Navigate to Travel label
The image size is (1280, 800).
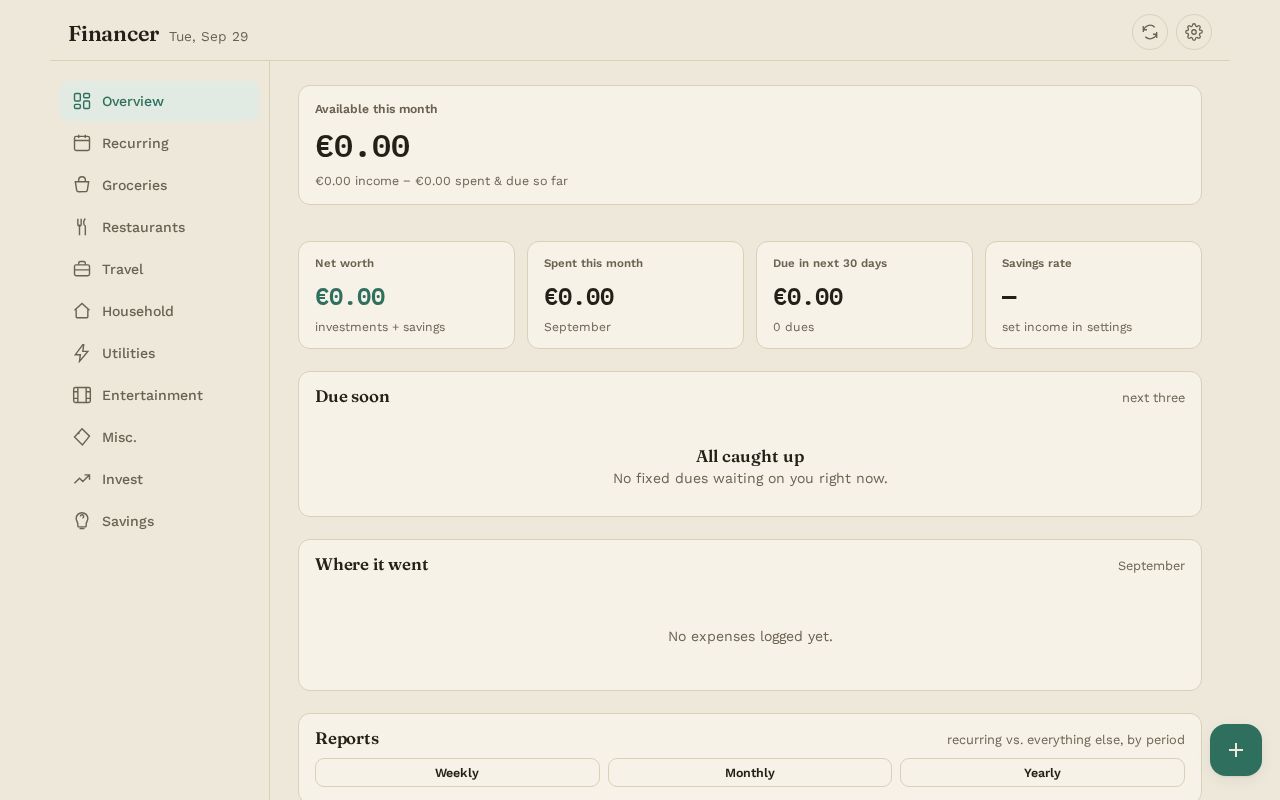(122, 269)
